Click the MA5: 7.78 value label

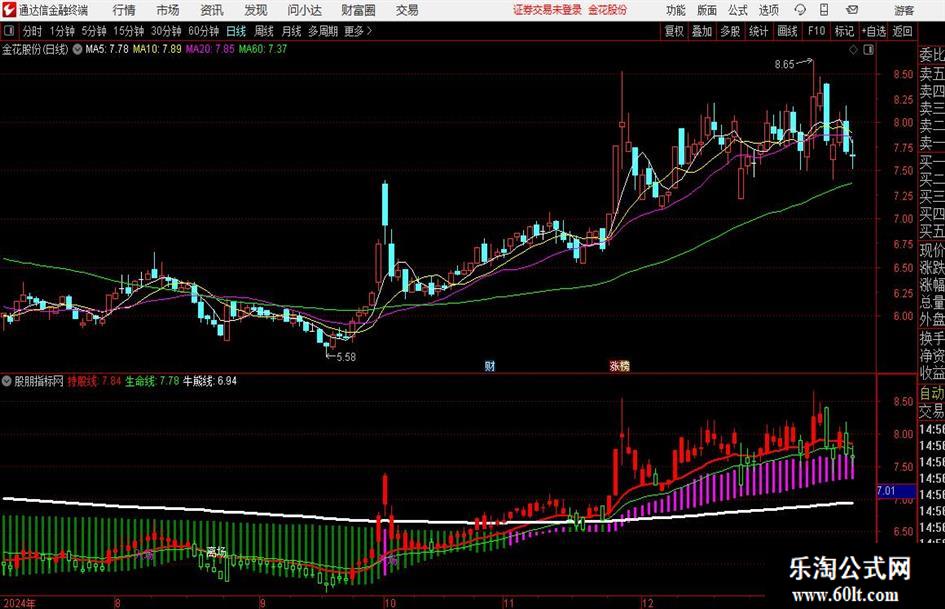pos(107,49)
